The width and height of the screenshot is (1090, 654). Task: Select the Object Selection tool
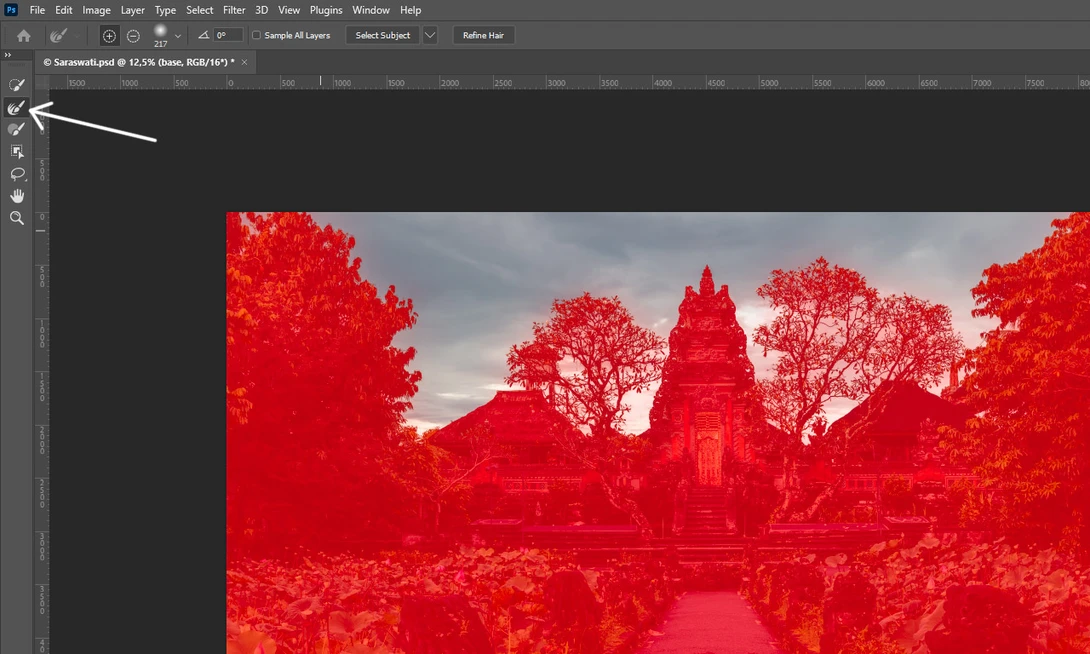point(16,151)
